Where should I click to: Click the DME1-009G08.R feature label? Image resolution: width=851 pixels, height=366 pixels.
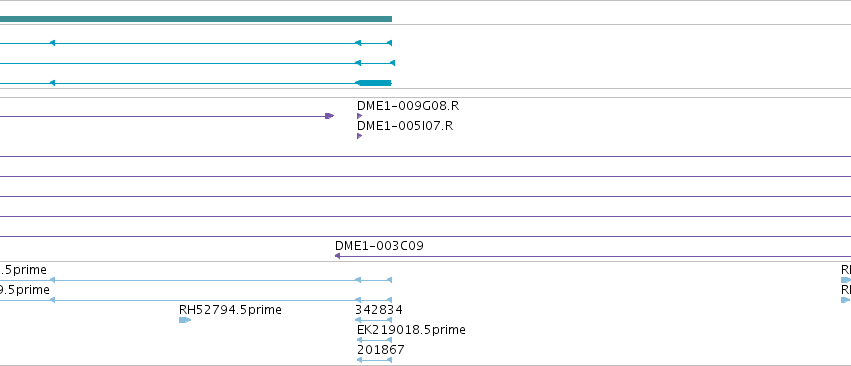[x=408, y=105]
